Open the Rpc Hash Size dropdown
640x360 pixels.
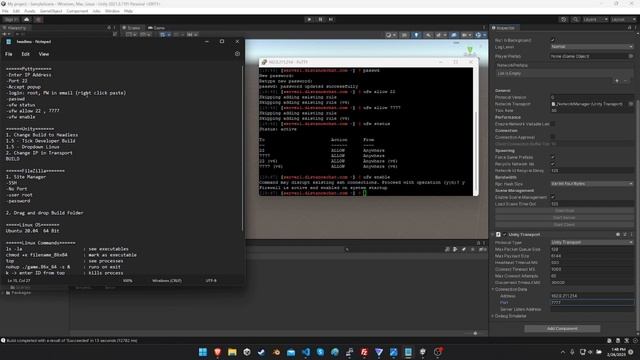[x=592, y=184]
